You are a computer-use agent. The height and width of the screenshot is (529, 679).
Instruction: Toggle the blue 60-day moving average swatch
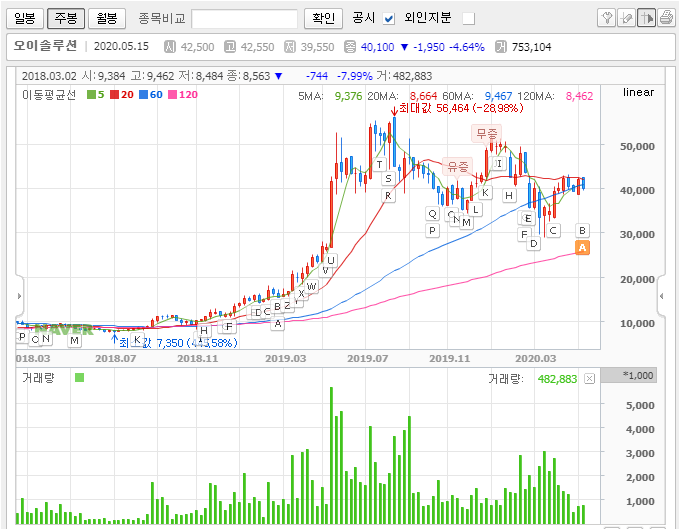[143, 94]
